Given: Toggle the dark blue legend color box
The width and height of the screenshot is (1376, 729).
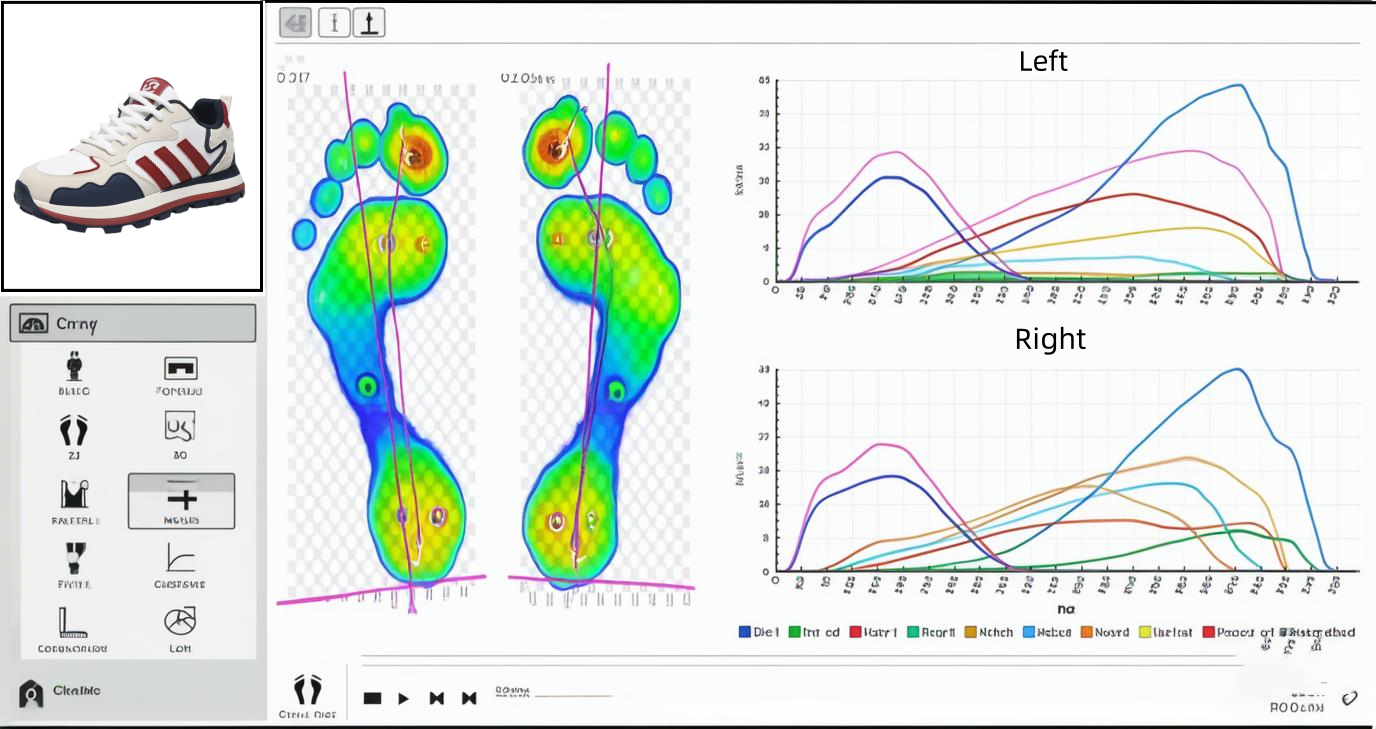Looking at the screenshot, I should 744,632.
